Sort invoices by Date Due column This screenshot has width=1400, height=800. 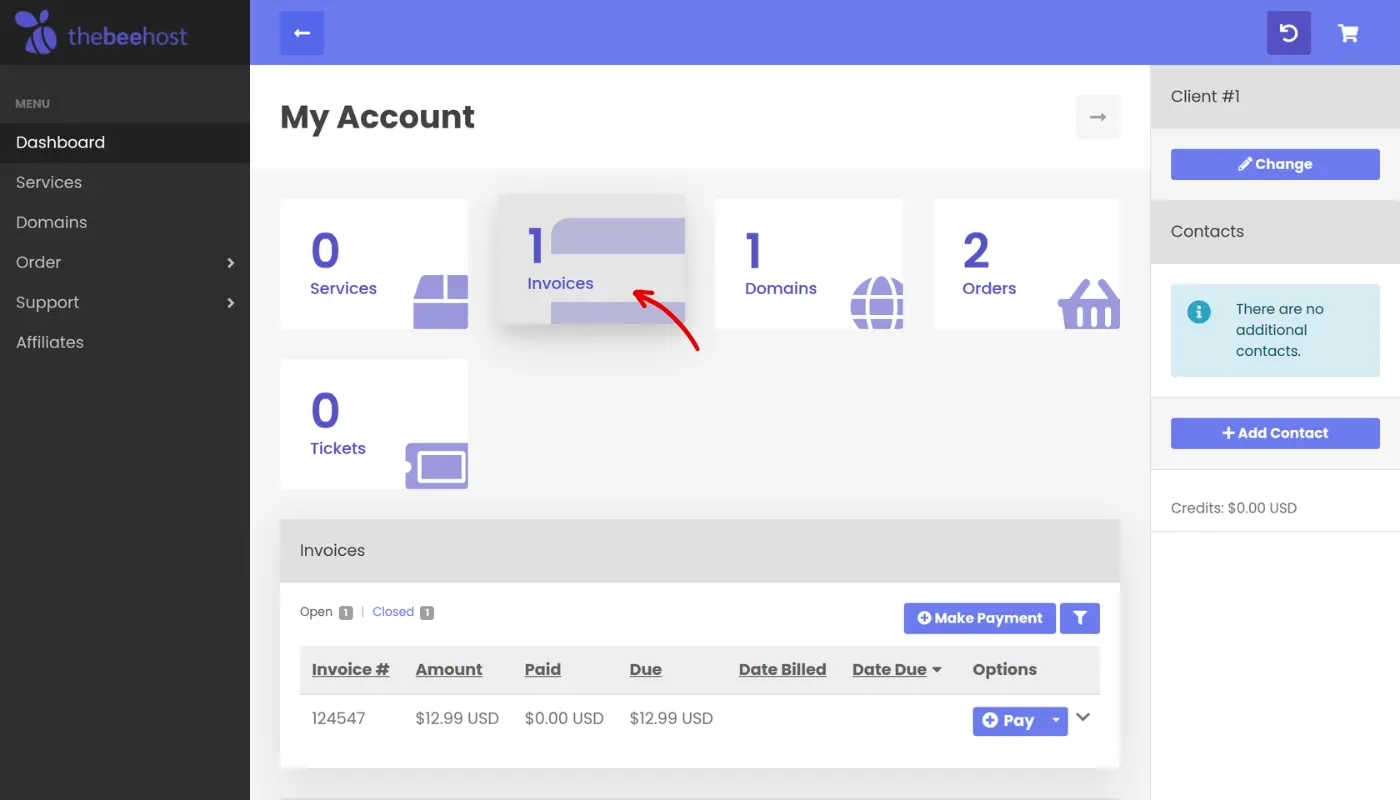coord(890,669)
